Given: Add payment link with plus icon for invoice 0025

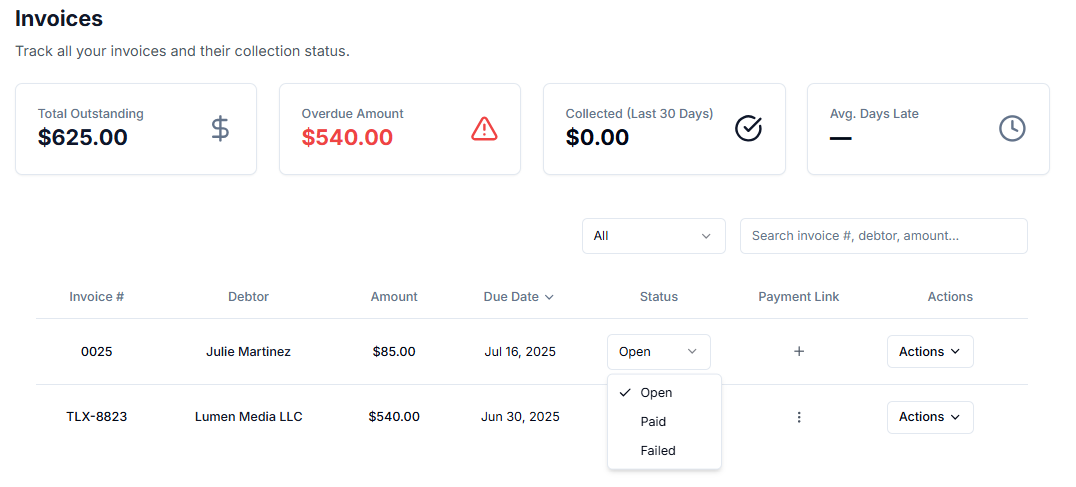Looking at the screenshot, I should pyautogui.click(x=799, y=352).
